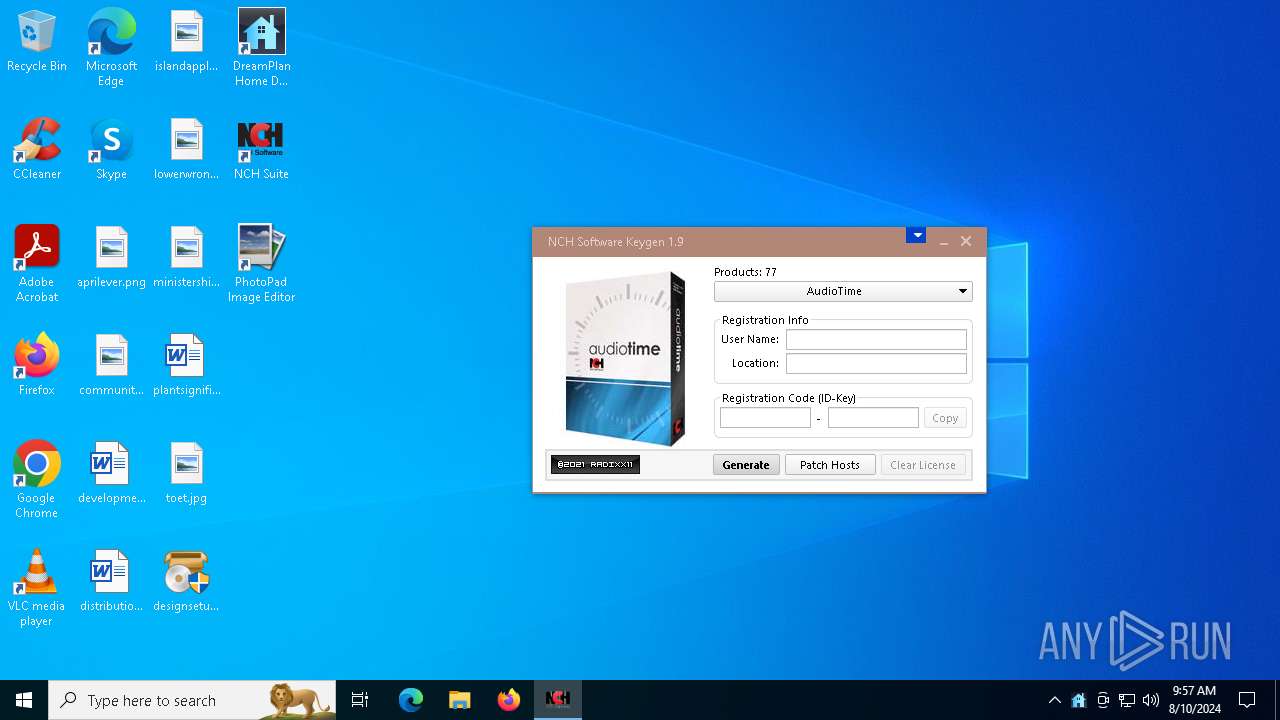The height and width of the screenshot is (720, 1280).
Task: Click the network icon in system tray
Action: tap(1127, 700)
